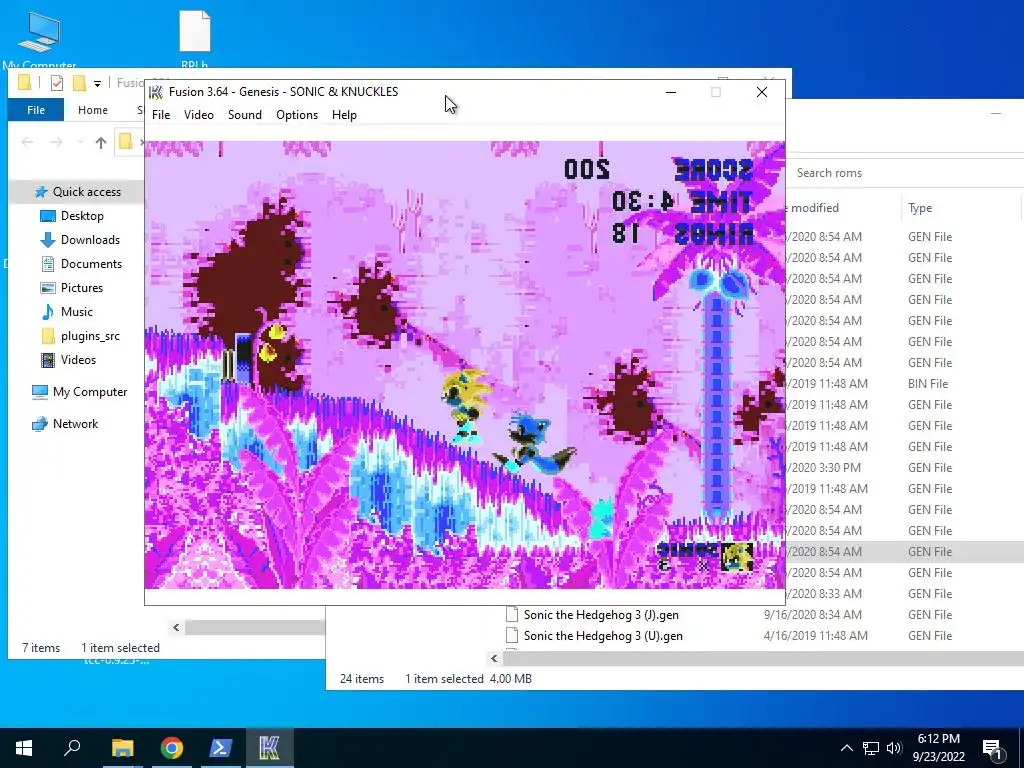Click the properties checkmark quick-access icon
Viewport: 1024px width, 768px height.
tap(57, 83)
